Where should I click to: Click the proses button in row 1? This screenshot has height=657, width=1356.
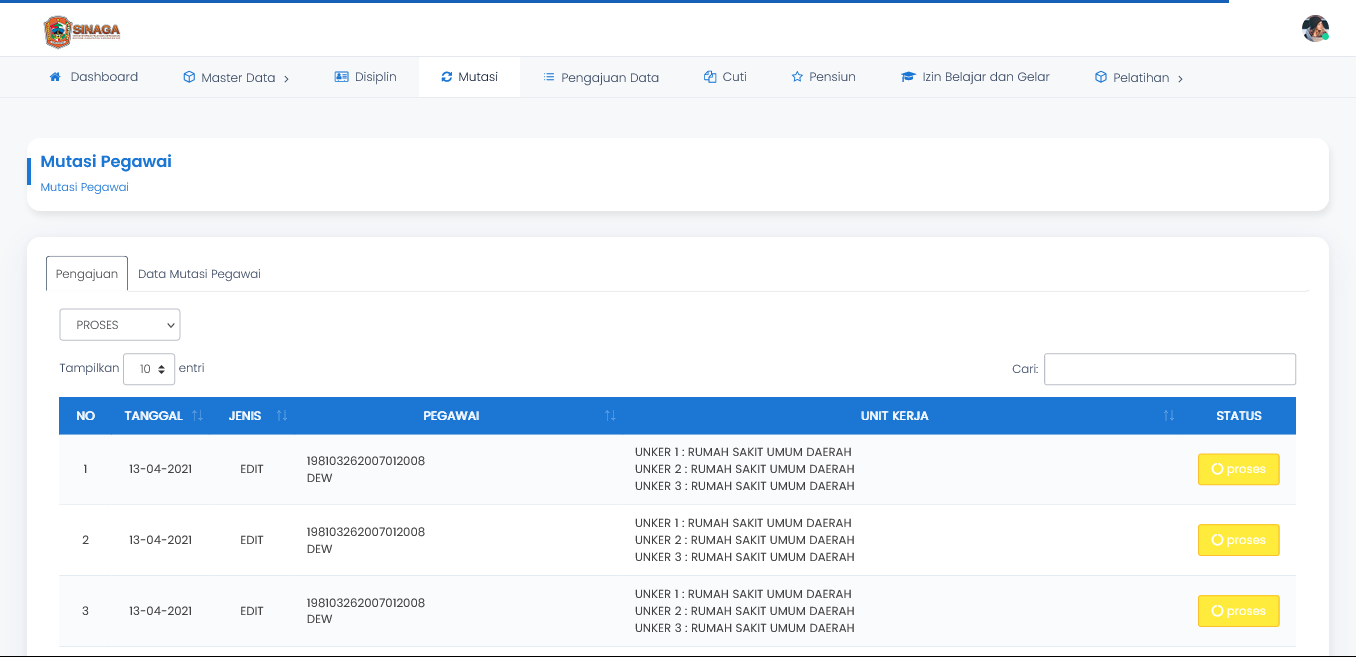[x=1238, y=469]
